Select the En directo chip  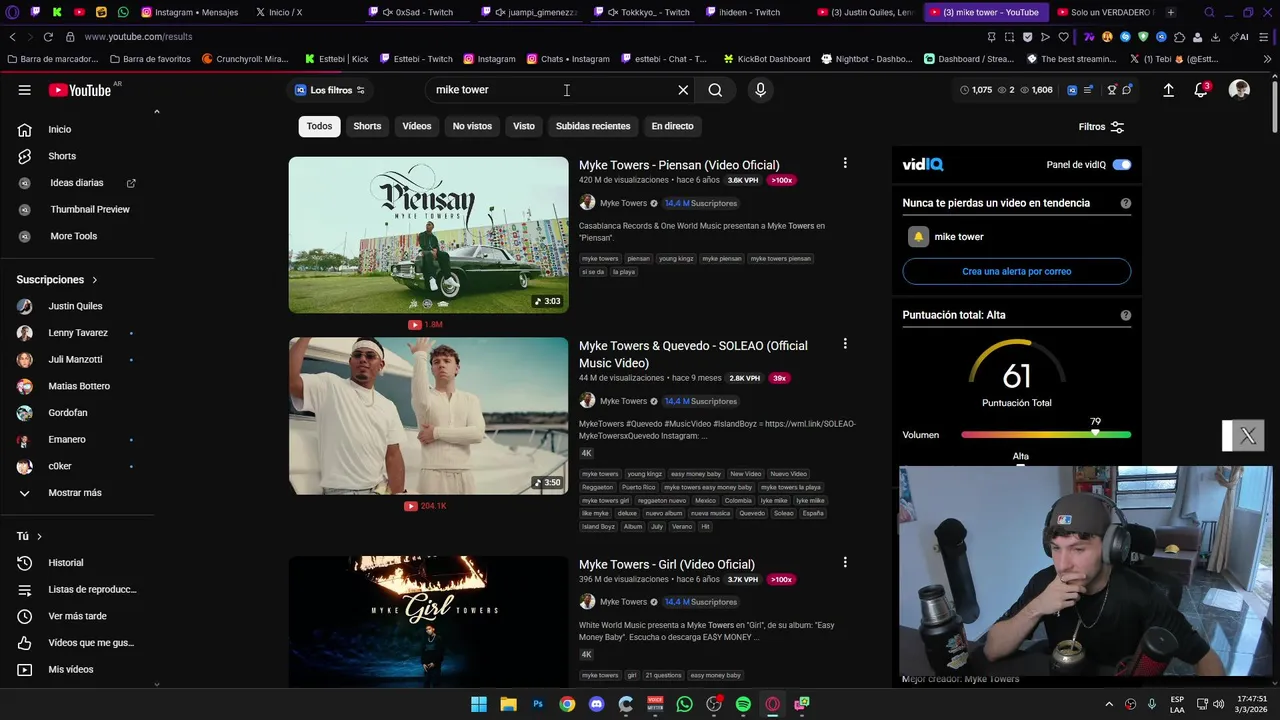672,126
